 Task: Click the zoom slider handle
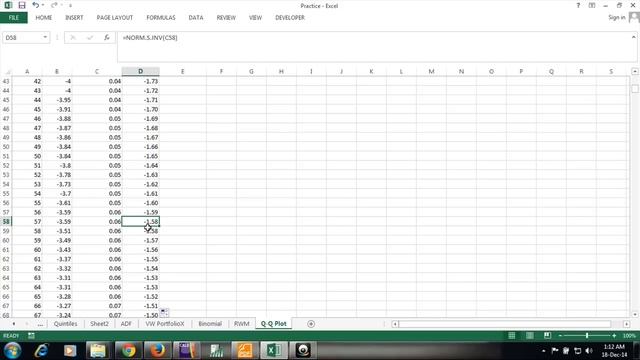[587, 336]
